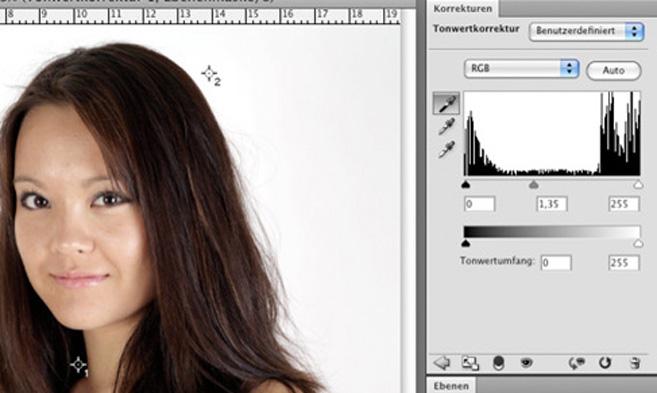Screen dimensions: 657x393
Task: Click the output black Tonwertumfang slider
Action: (466, 243)
